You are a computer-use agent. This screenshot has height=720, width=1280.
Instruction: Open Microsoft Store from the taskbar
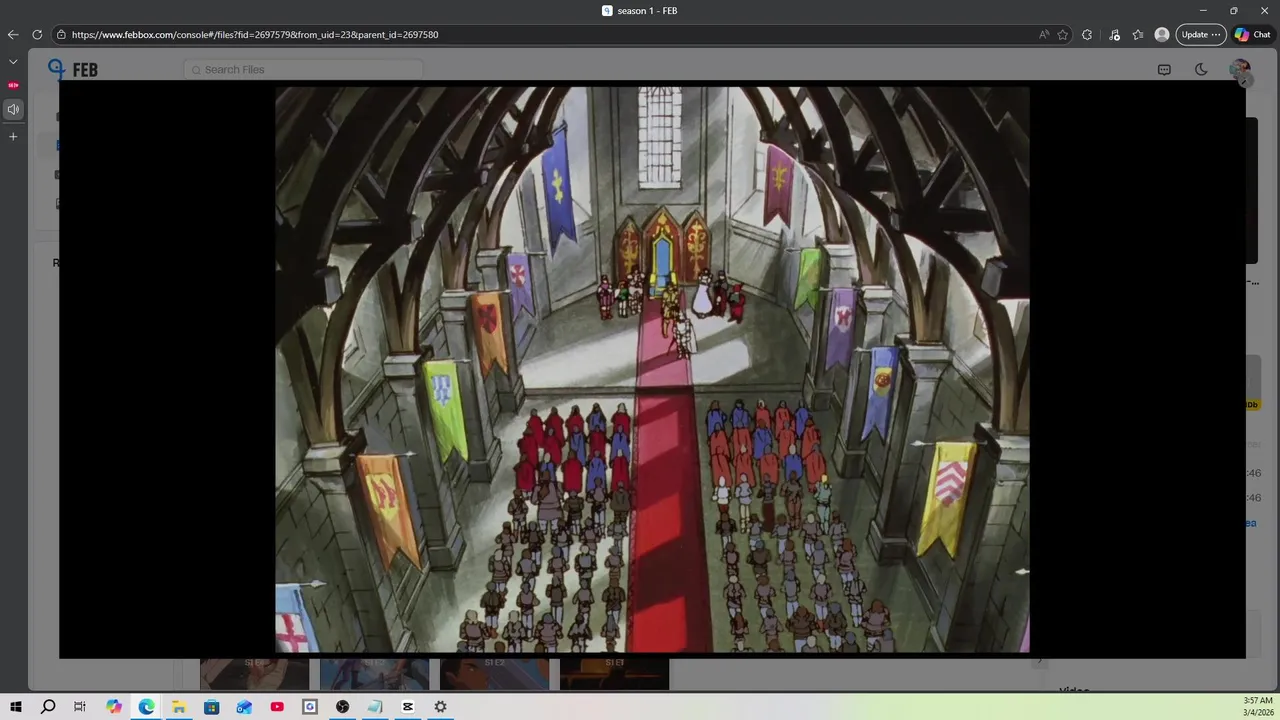click(x=212, y=707)
